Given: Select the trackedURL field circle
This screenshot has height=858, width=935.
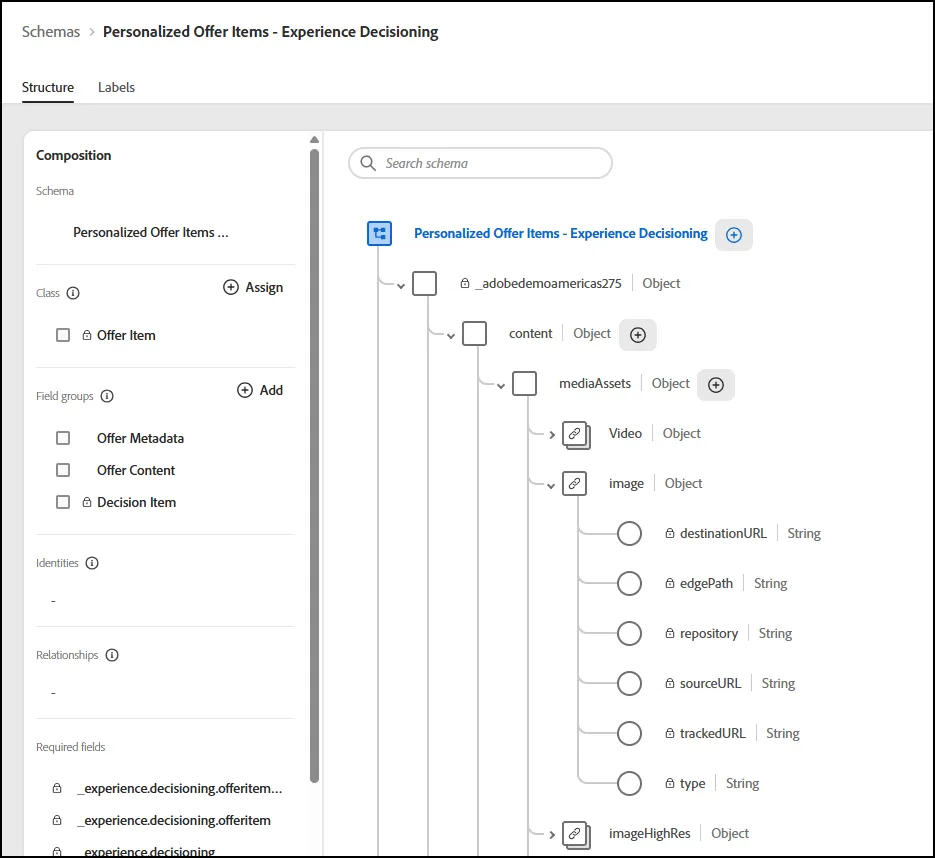Looking at the screenshot, I should coord(629,734).
